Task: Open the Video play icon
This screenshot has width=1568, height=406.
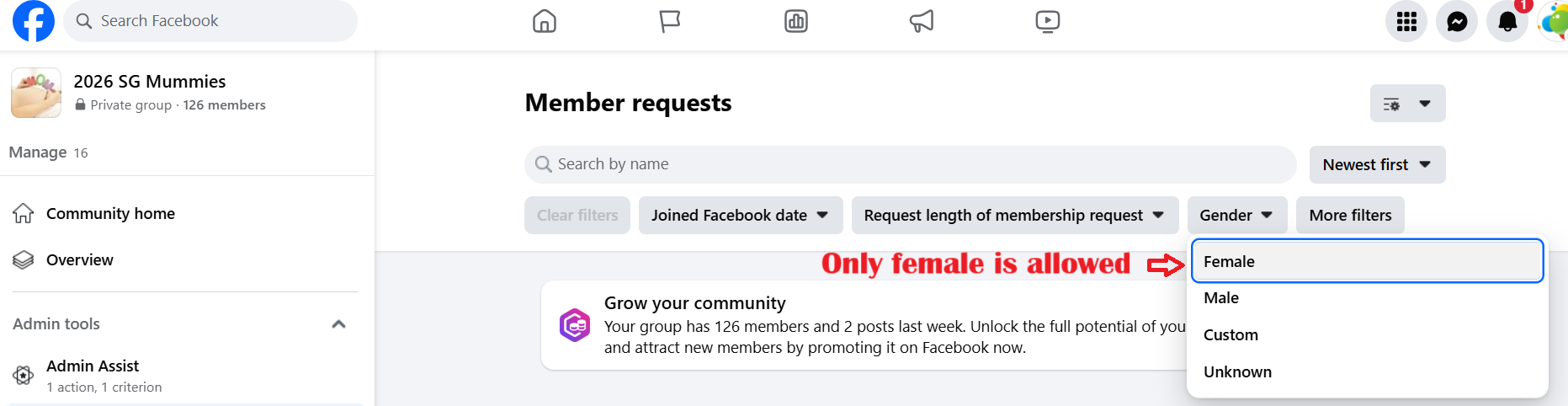Action: (1048, 21)
